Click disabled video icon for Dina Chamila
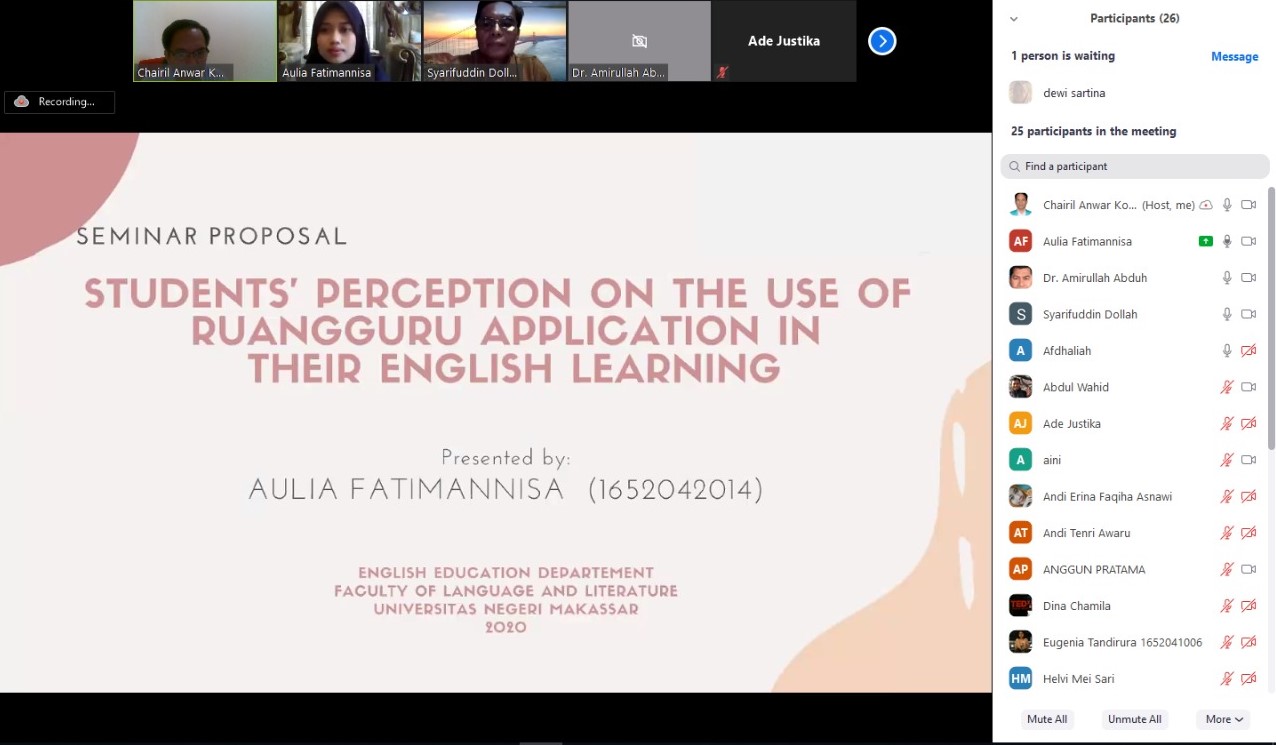This screenshot has width=1276, height=745. [1248, 606]
